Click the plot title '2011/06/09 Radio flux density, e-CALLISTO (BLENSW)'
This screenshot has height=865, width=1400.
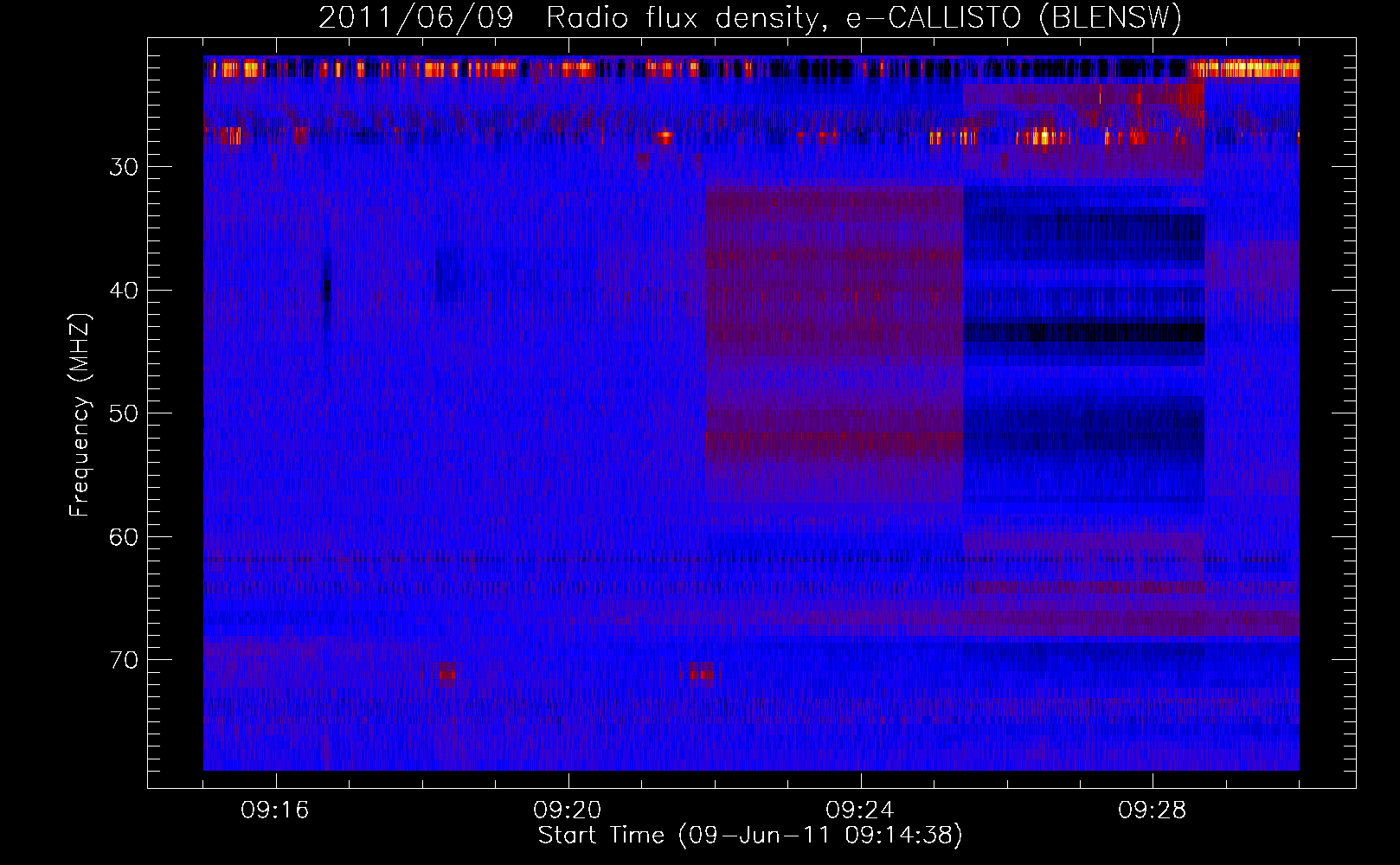(750, 18)
